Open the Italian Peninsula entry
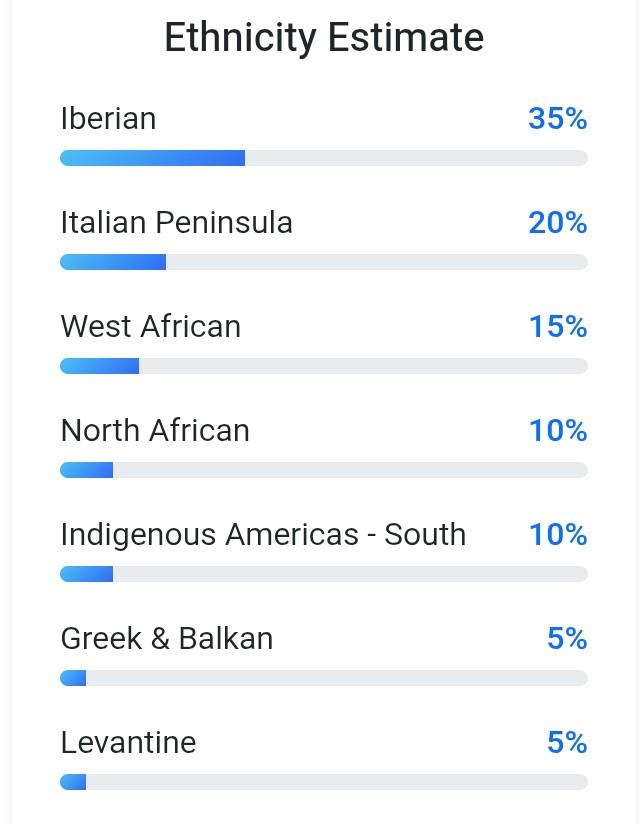The width and height of the screenshot is (644, 824). click(176, 223)
